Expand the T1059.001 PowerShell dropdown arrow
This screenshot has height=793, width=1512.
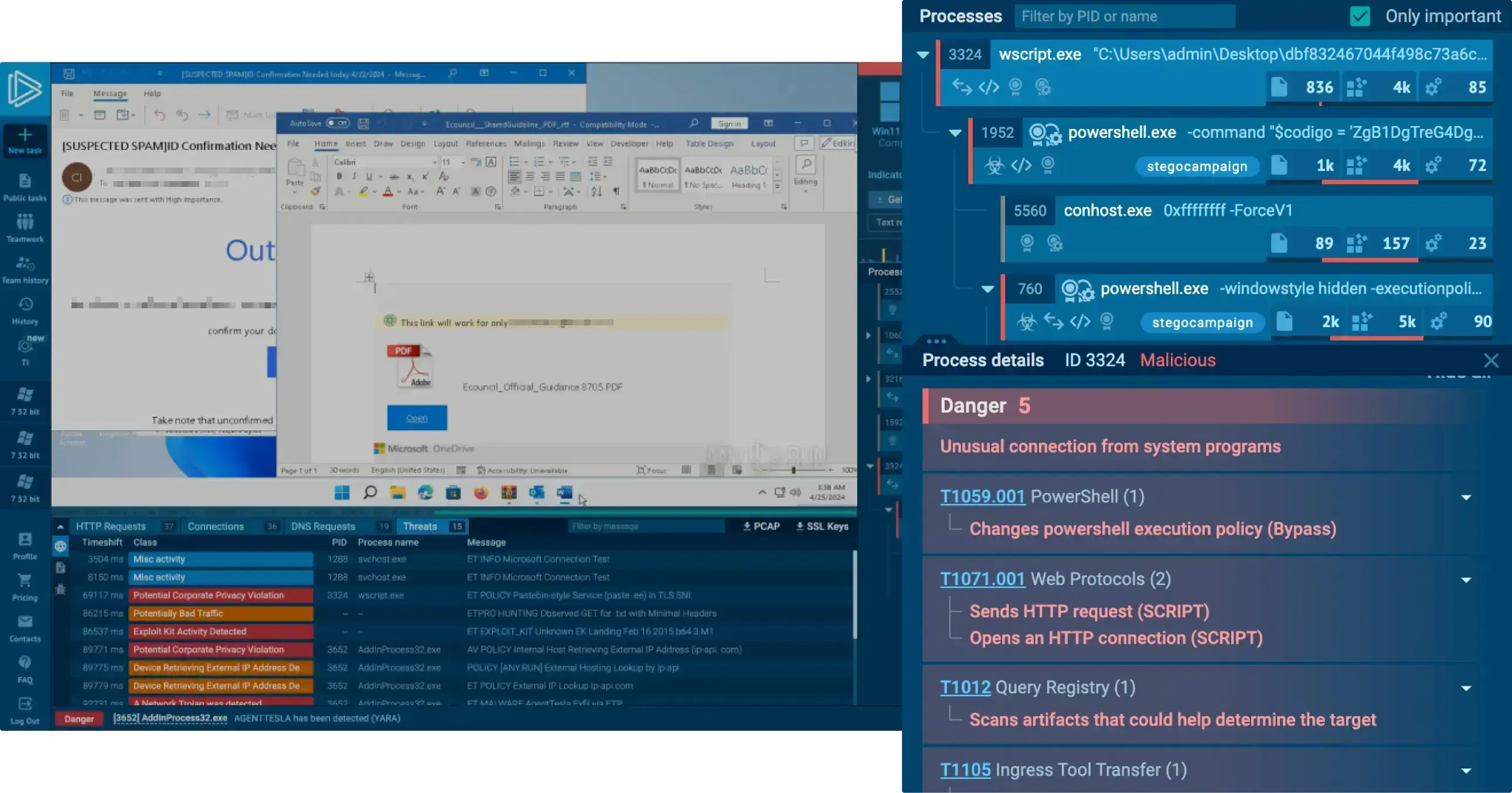click(x=1466, y=498)
